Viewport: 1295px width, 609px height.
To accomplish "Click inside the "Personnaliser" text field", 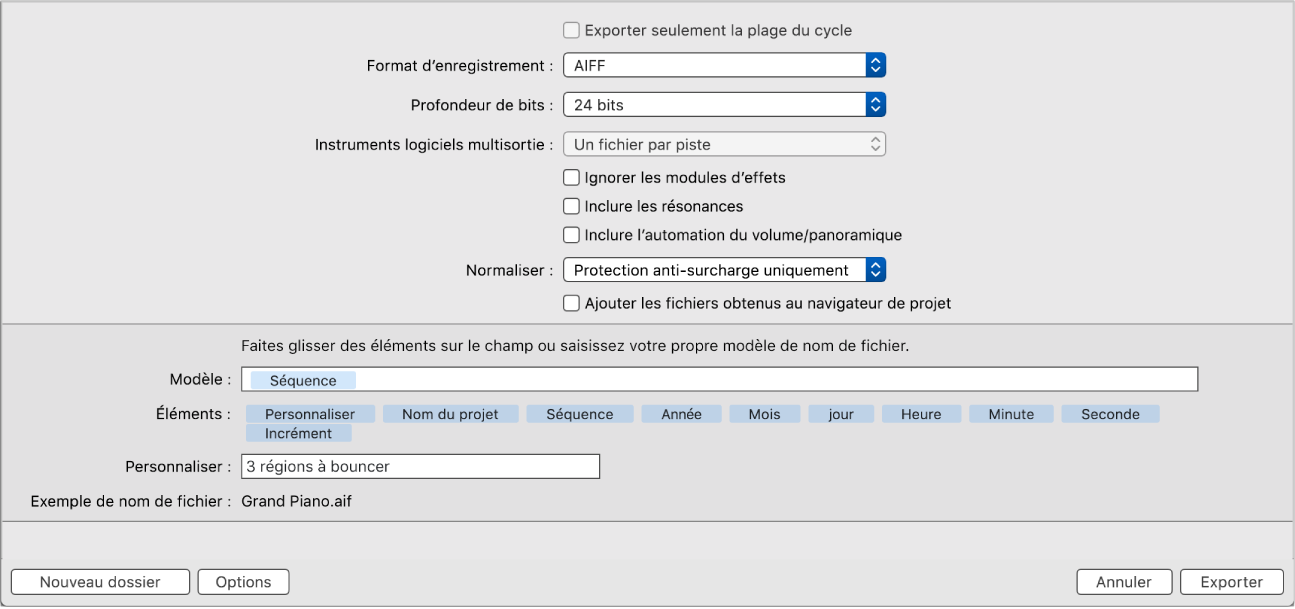I will click(x=420, y=466).
